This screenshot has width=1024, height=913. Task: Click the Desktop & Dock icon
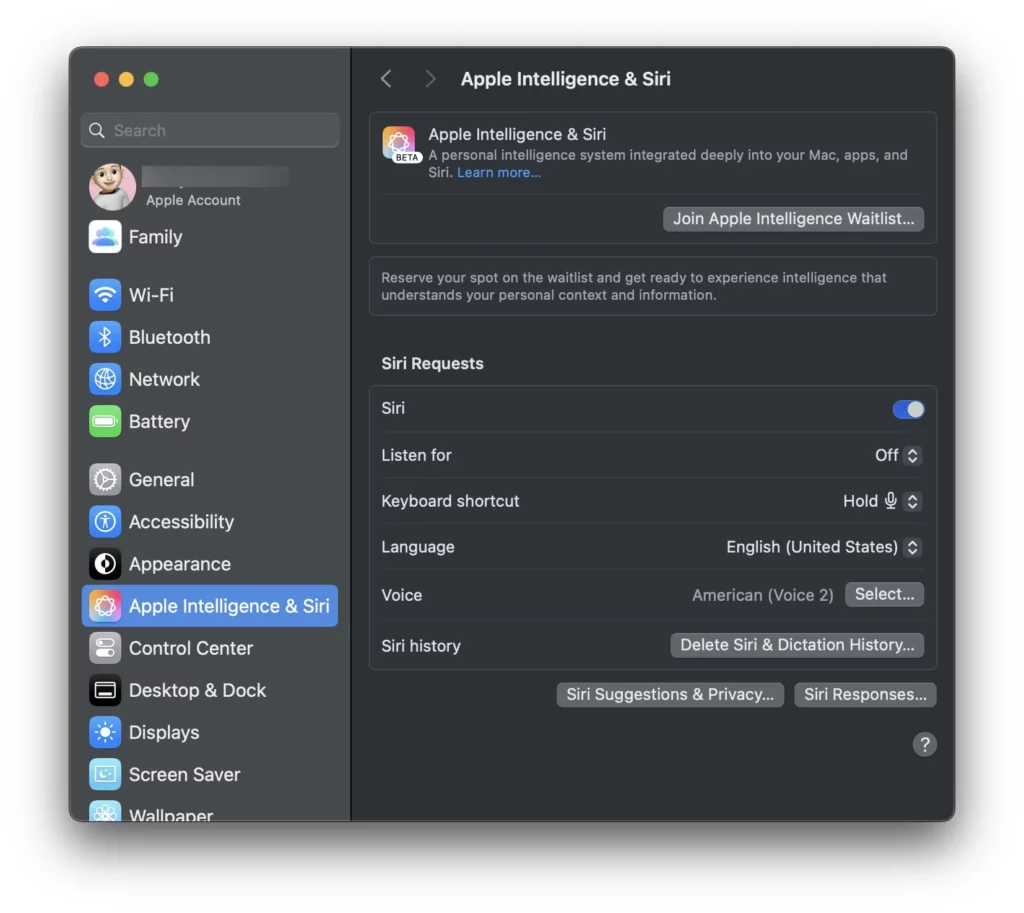104,690
